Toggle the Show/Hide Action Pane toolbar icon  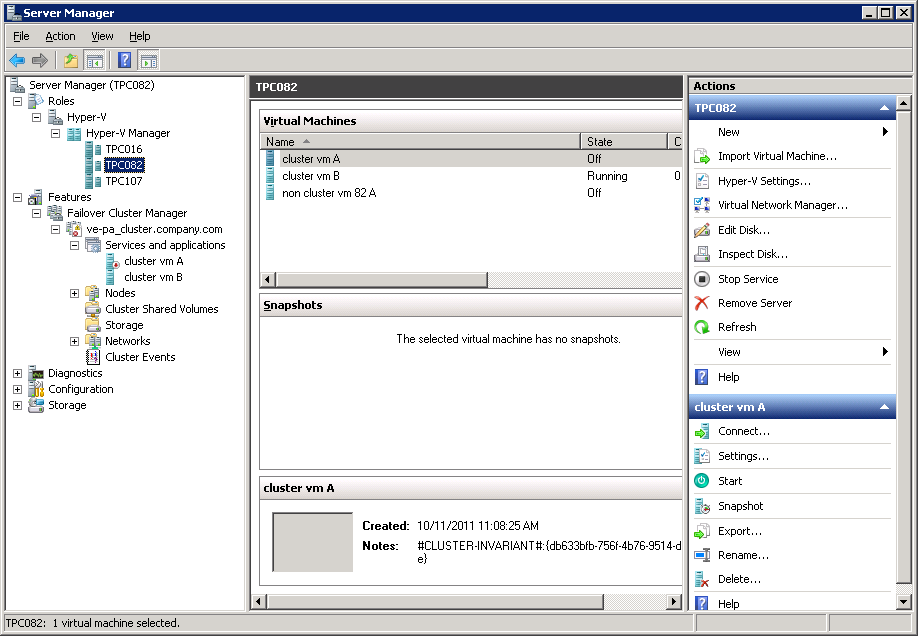(x=149, y=60)
